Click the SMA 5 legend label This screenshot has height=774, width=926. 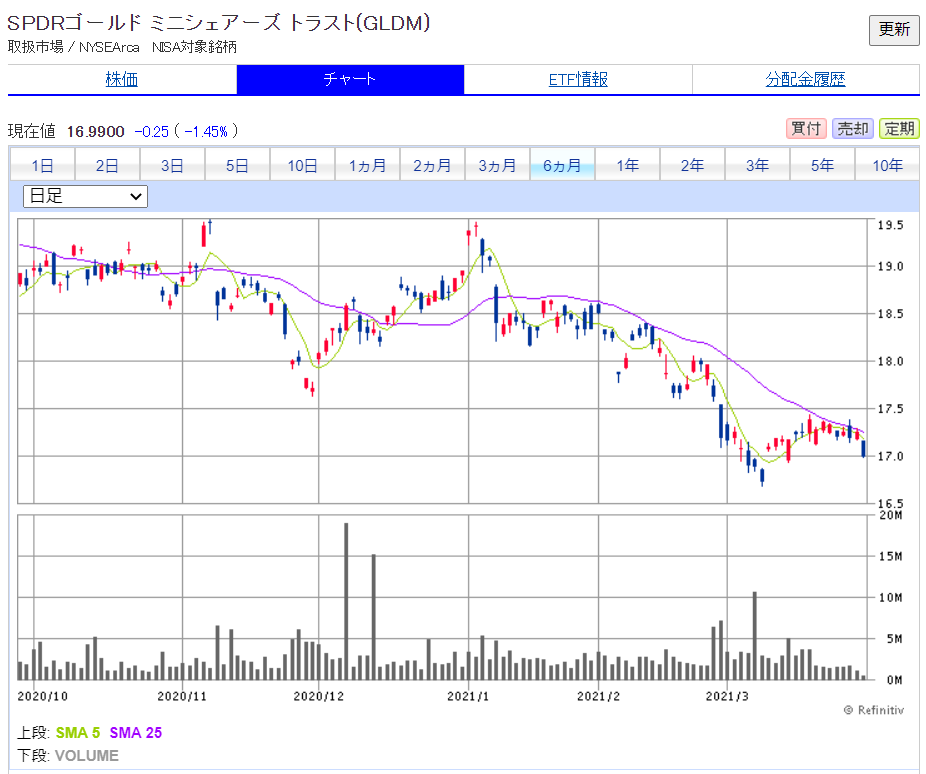[x=78, y=733]
